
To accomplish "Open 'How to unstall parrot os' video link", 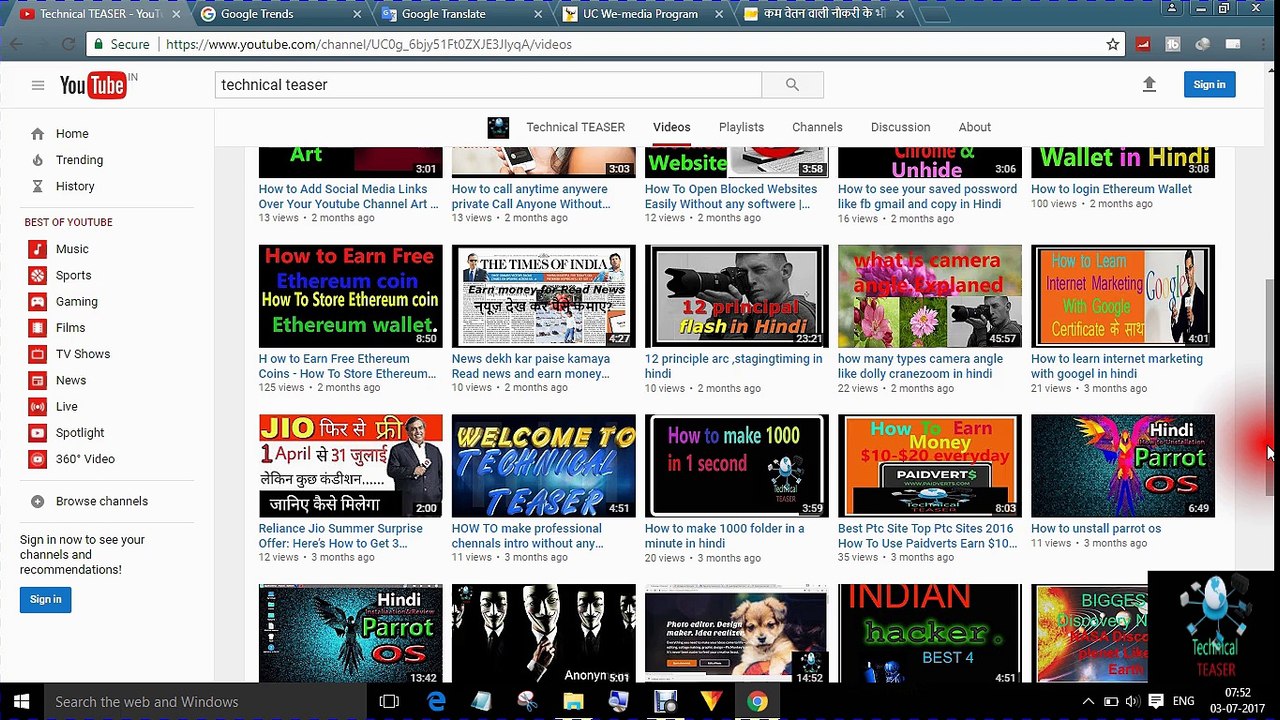I will pos(1096,529).
